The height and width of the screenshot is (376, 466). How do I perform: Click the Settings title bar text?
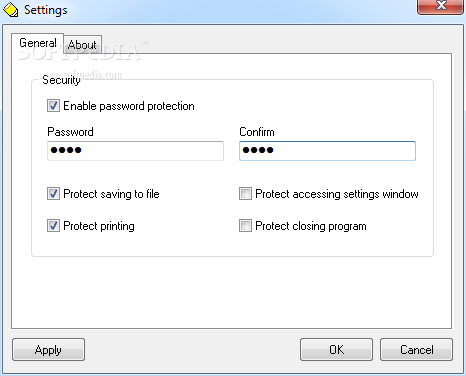[x=46, y=10]
